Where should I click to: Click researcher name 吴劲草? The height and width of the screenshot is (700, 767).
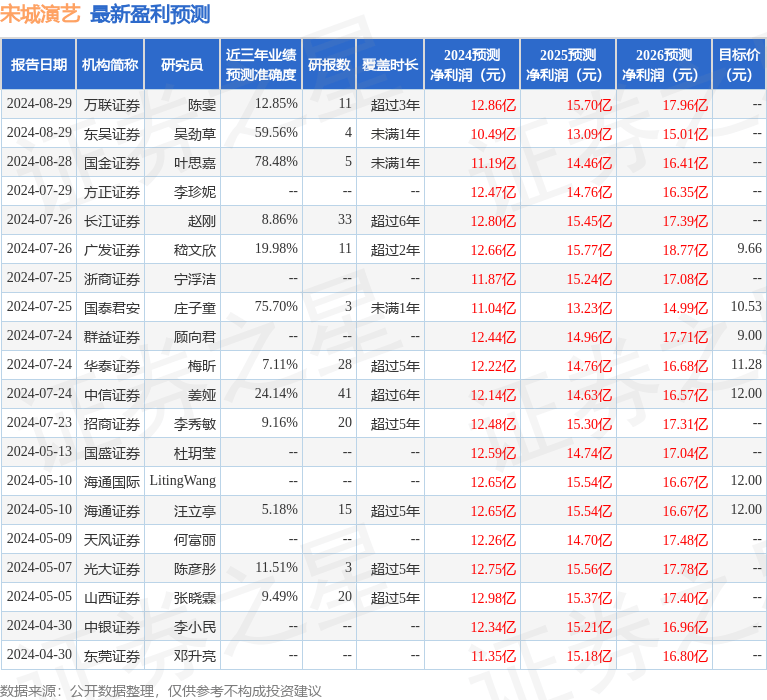tap(195, 134)
